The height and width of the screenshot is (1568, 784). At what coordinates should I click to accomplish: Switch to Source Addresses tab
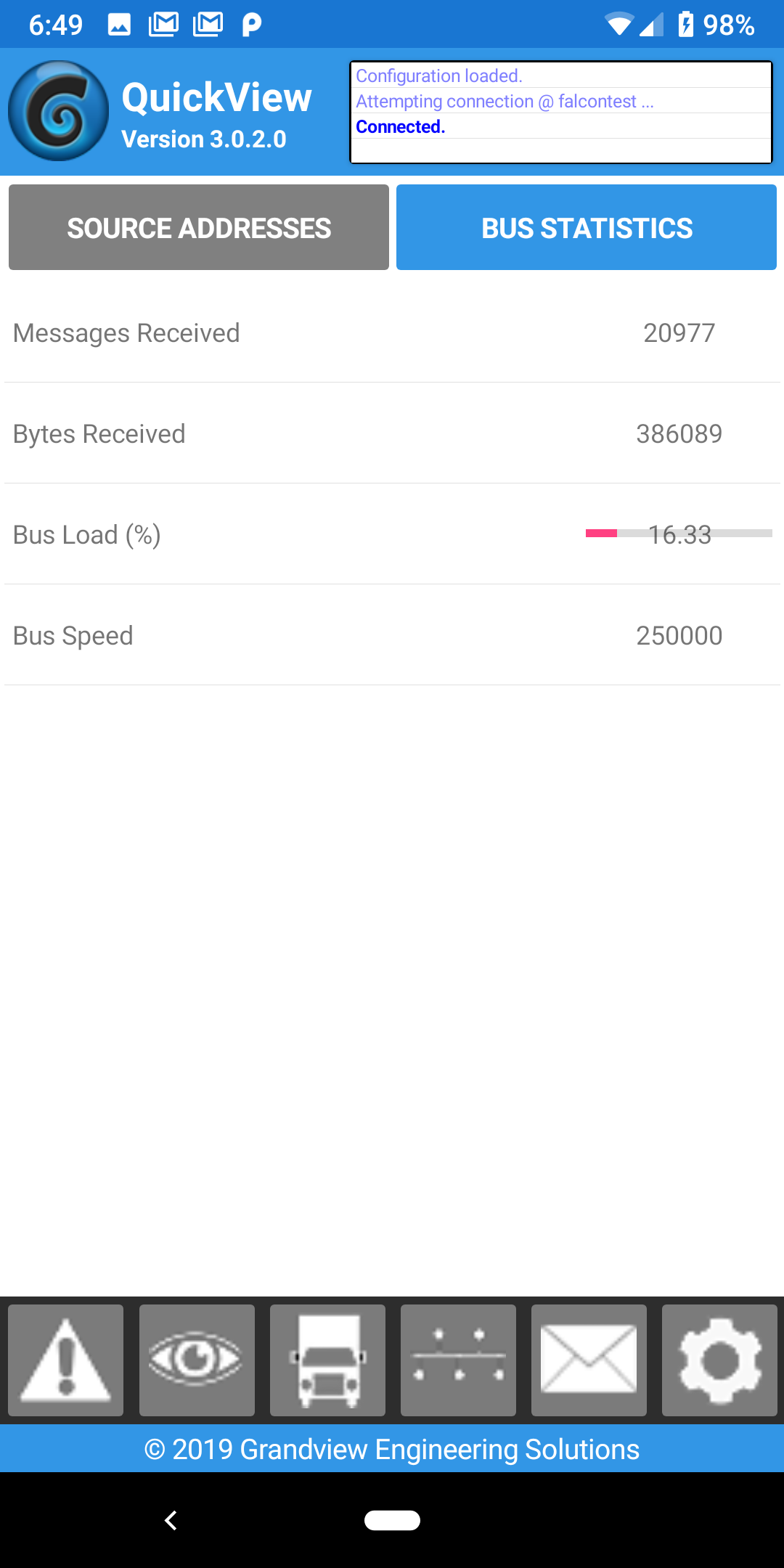[199, 227]
